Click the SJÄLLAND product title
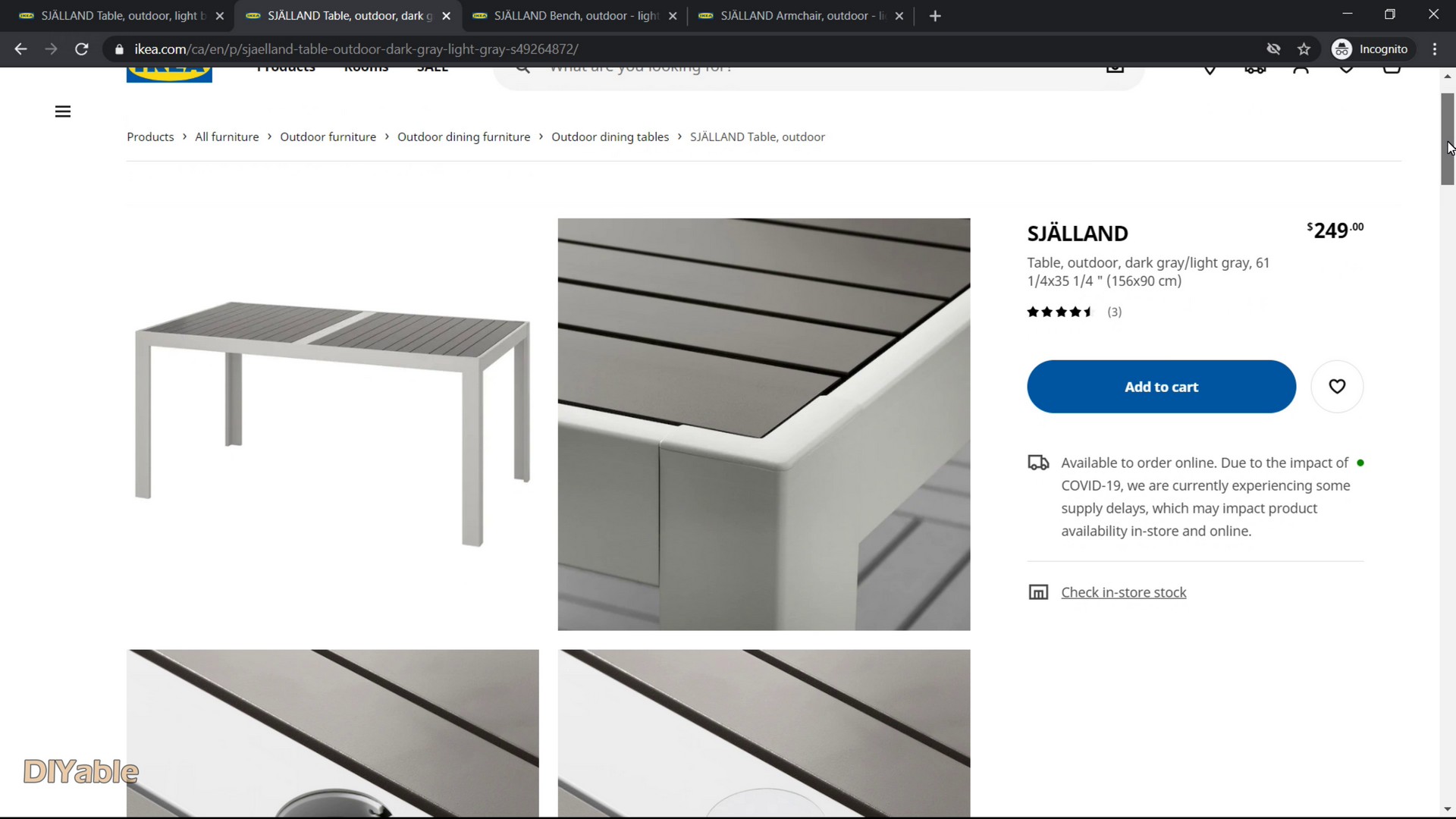1456x819 pixels. click(x=1078, y=233)
